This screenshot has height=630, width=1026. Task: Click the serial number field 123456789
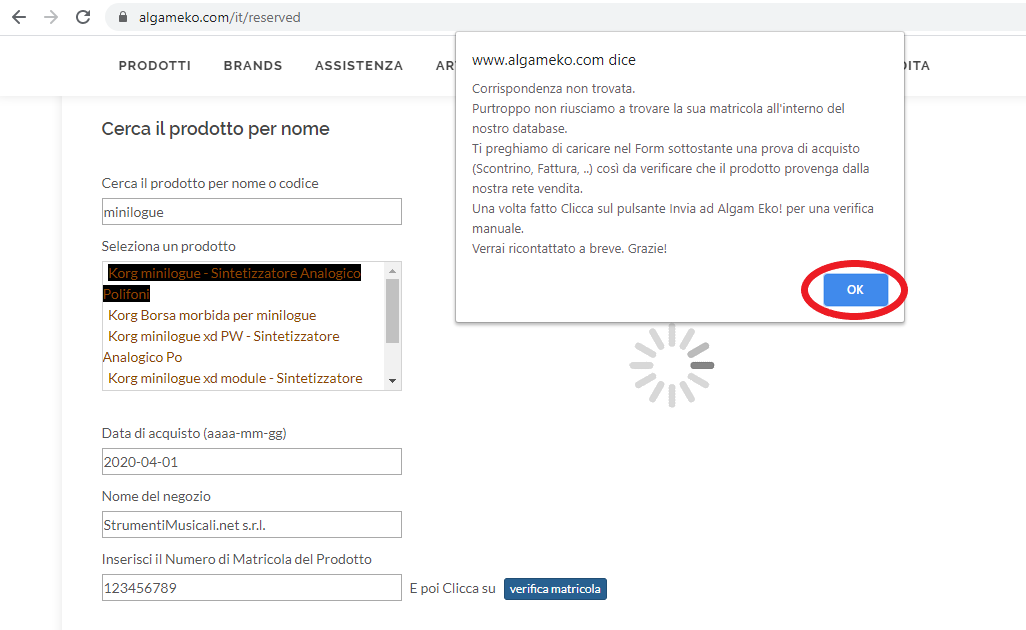pyautogui.click(x=252, y=587)
